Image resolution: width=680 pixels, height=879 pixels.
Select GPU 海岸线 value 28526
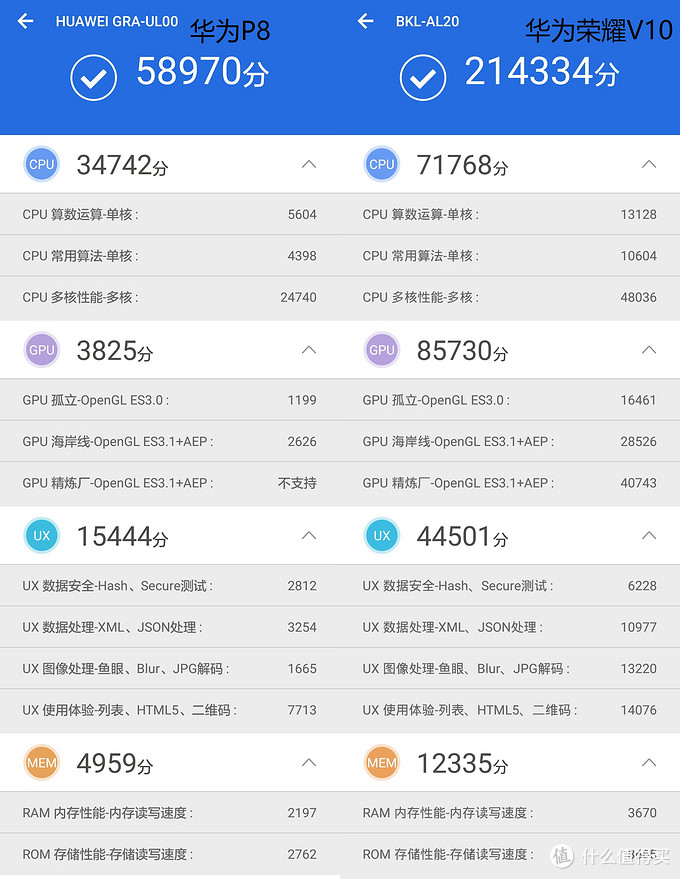[639, 441]
